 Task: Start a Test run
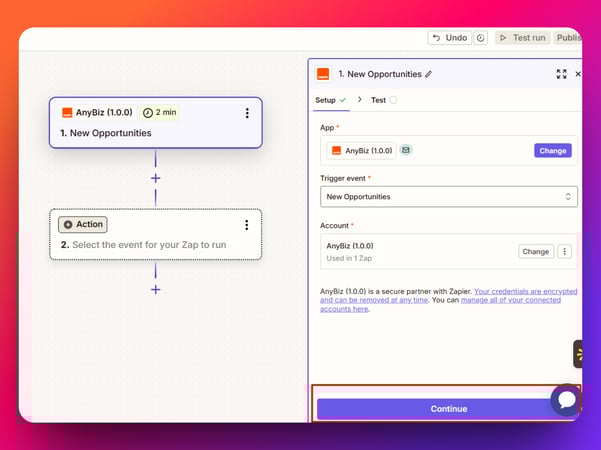(523, 38)
